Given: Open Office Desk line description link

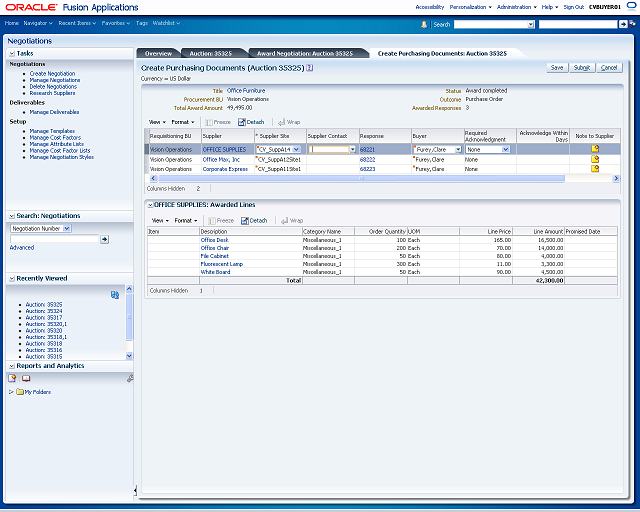Looking at the screenshot, I should click(215, 240).
